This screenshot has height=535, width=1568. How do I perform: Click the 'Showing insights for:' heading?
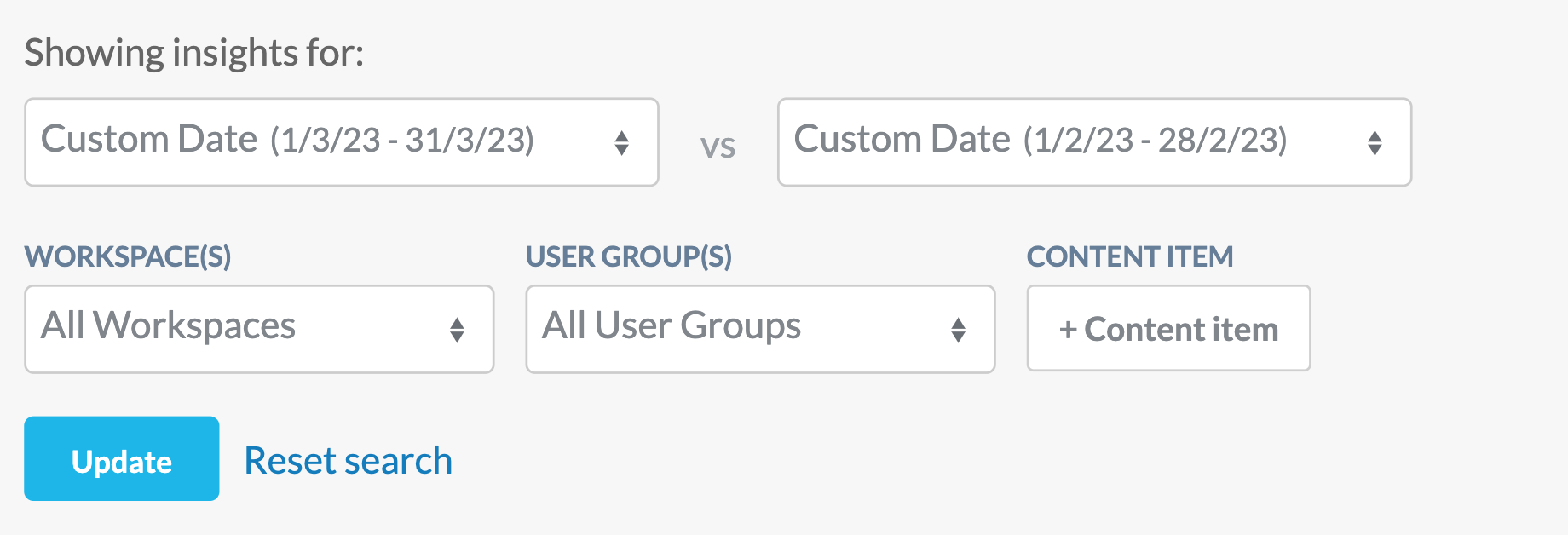coord(194,53)
